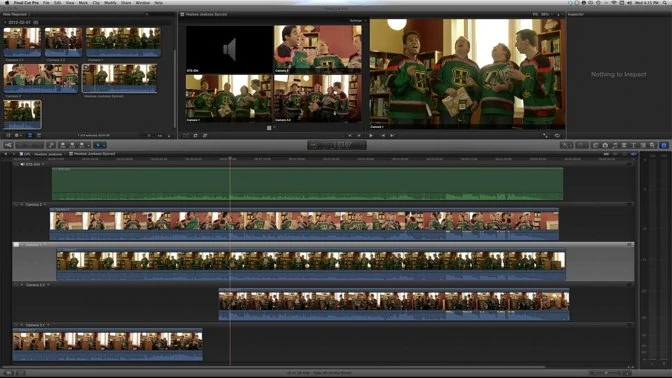Screen dimensions: 672x378
Task: Open the Music and Sound browser
Action: click(x=615, y=145)
